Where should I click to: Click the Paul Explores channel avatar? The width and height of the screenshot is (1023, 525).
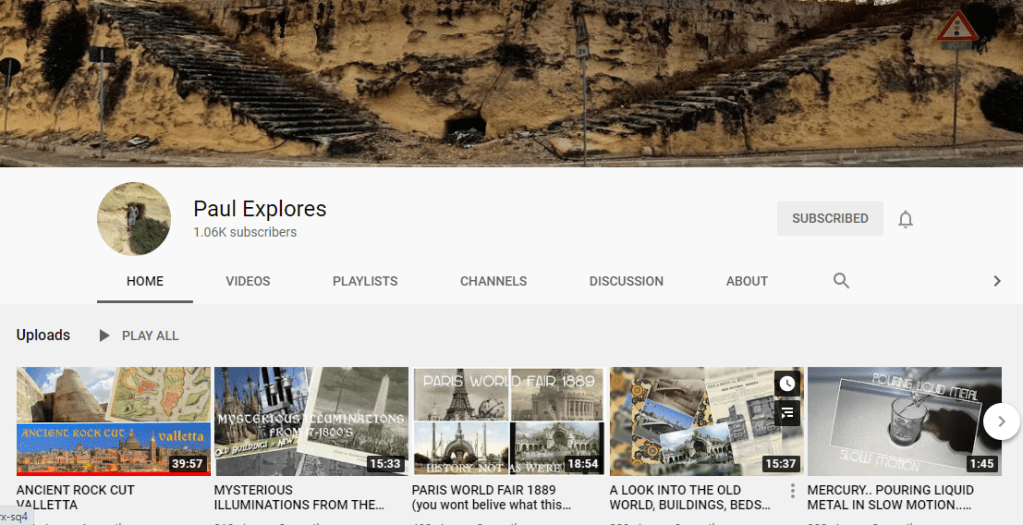pos(133,219)
